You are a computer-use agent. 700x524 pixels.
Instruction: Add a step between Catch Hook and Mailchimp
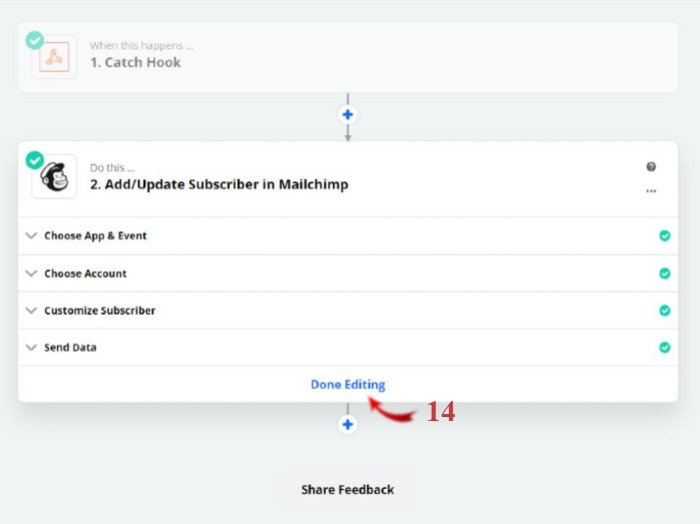348,115
